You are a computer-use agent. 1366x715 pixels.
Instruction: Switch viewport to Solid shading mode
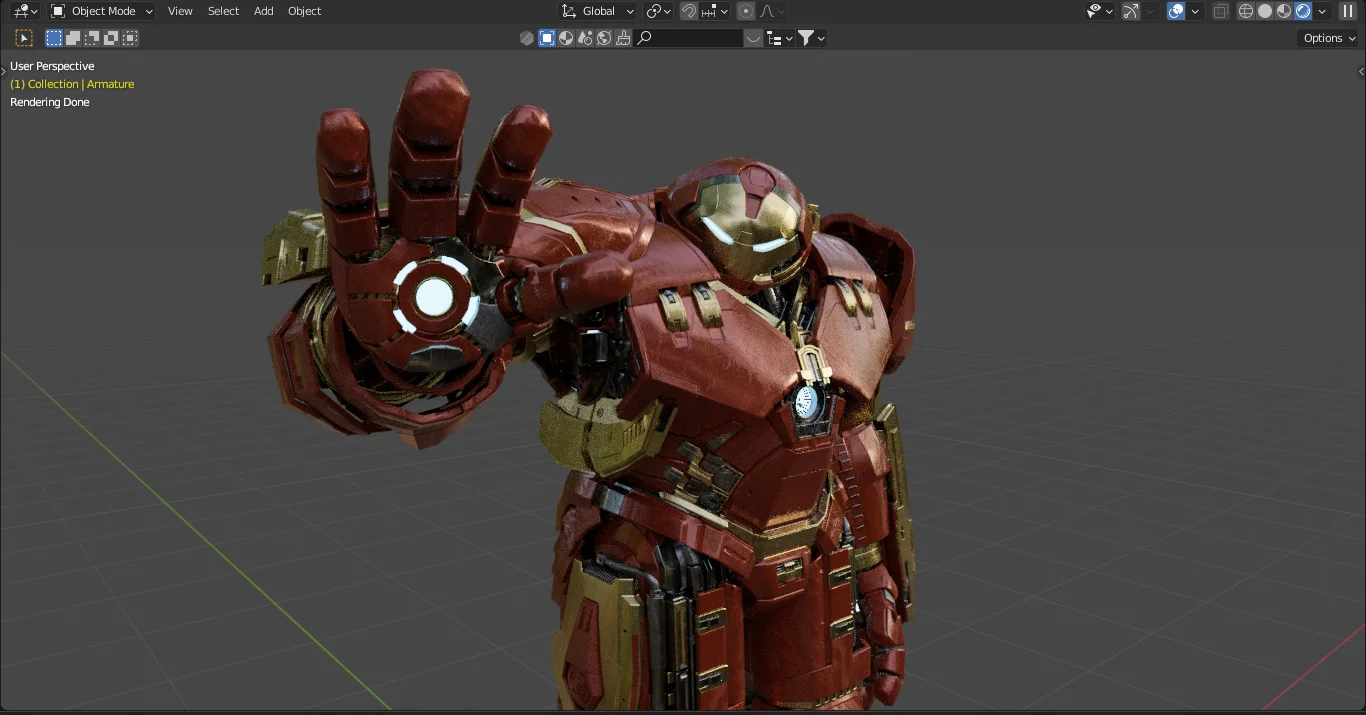tap(1264, 11)
